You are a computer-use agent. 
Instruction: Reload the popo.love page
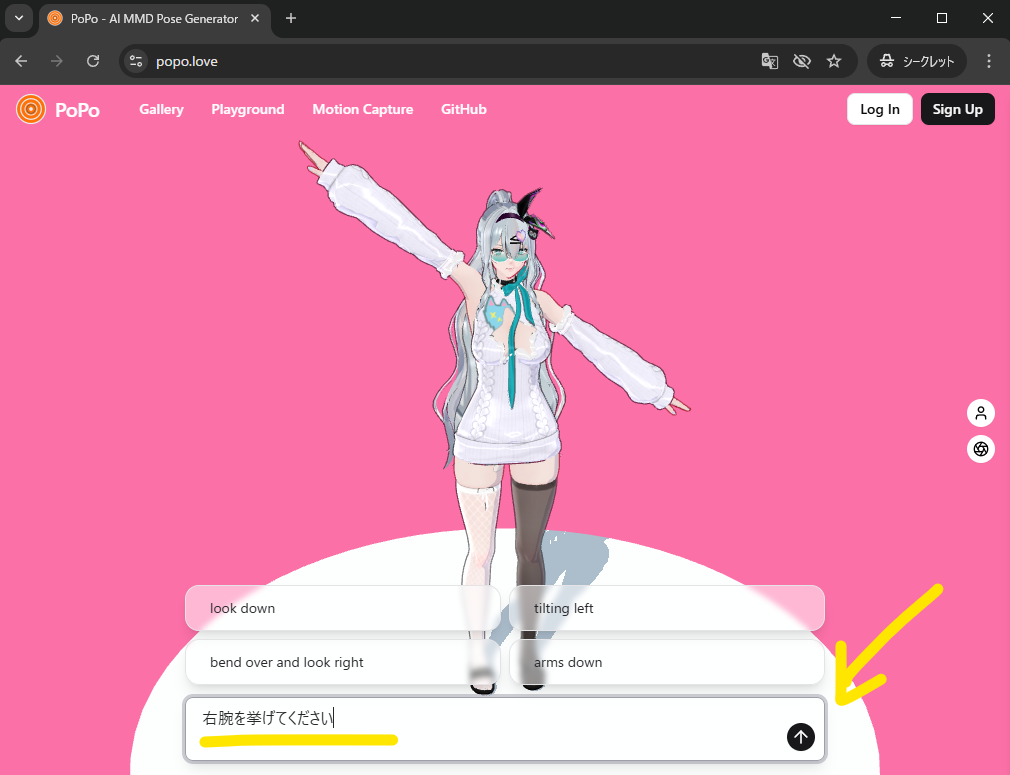click(93, 61)
